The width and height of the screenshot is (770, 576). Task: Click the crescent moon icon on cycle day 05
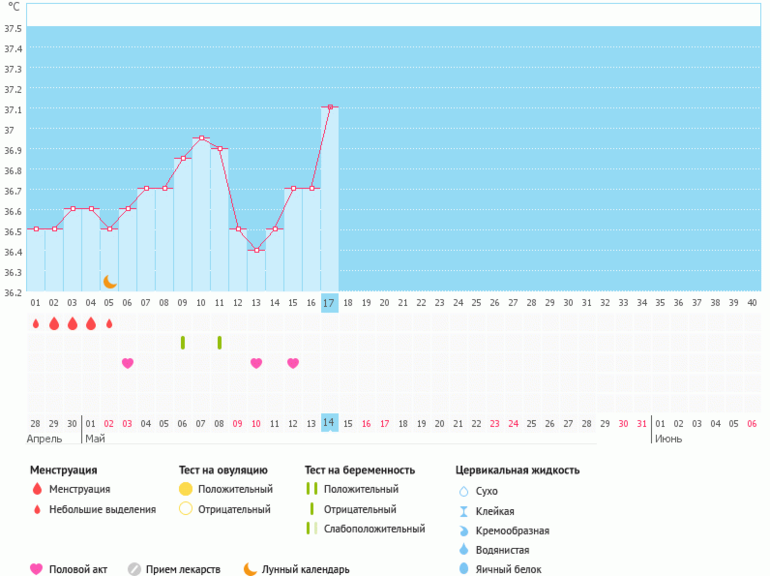(110, 282)
